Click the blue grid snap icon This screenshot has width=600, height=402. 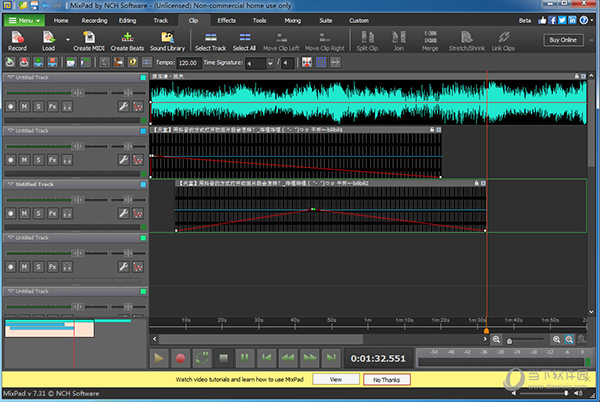[321, 62]
